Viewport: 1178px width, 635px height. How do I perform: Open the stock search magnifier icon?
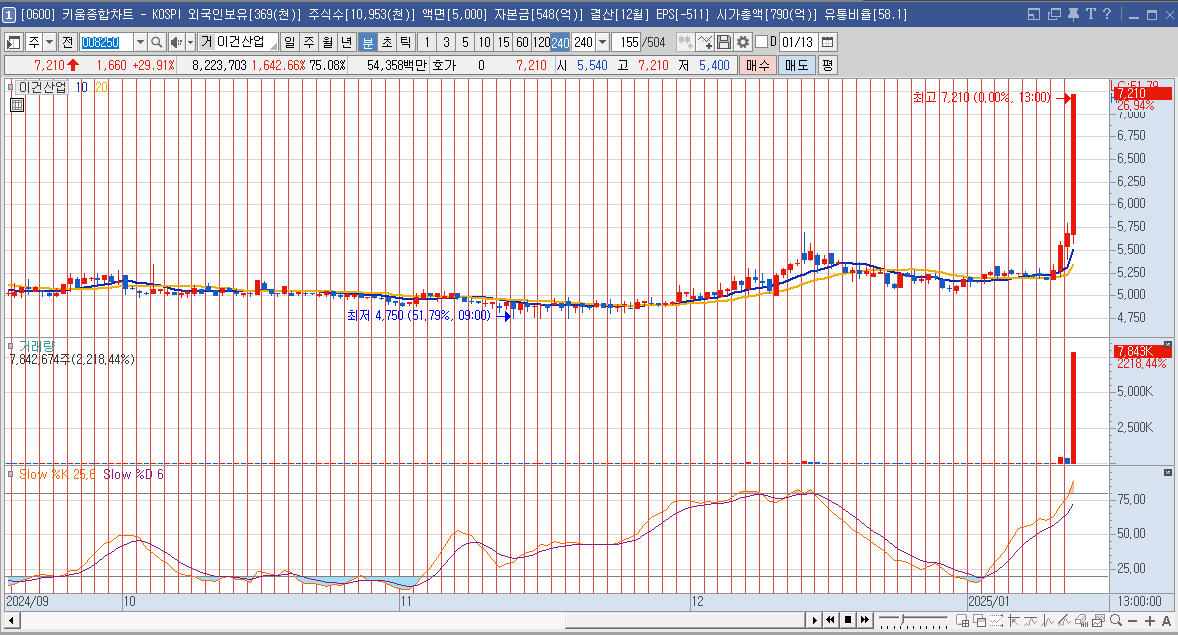click(156, 42)
